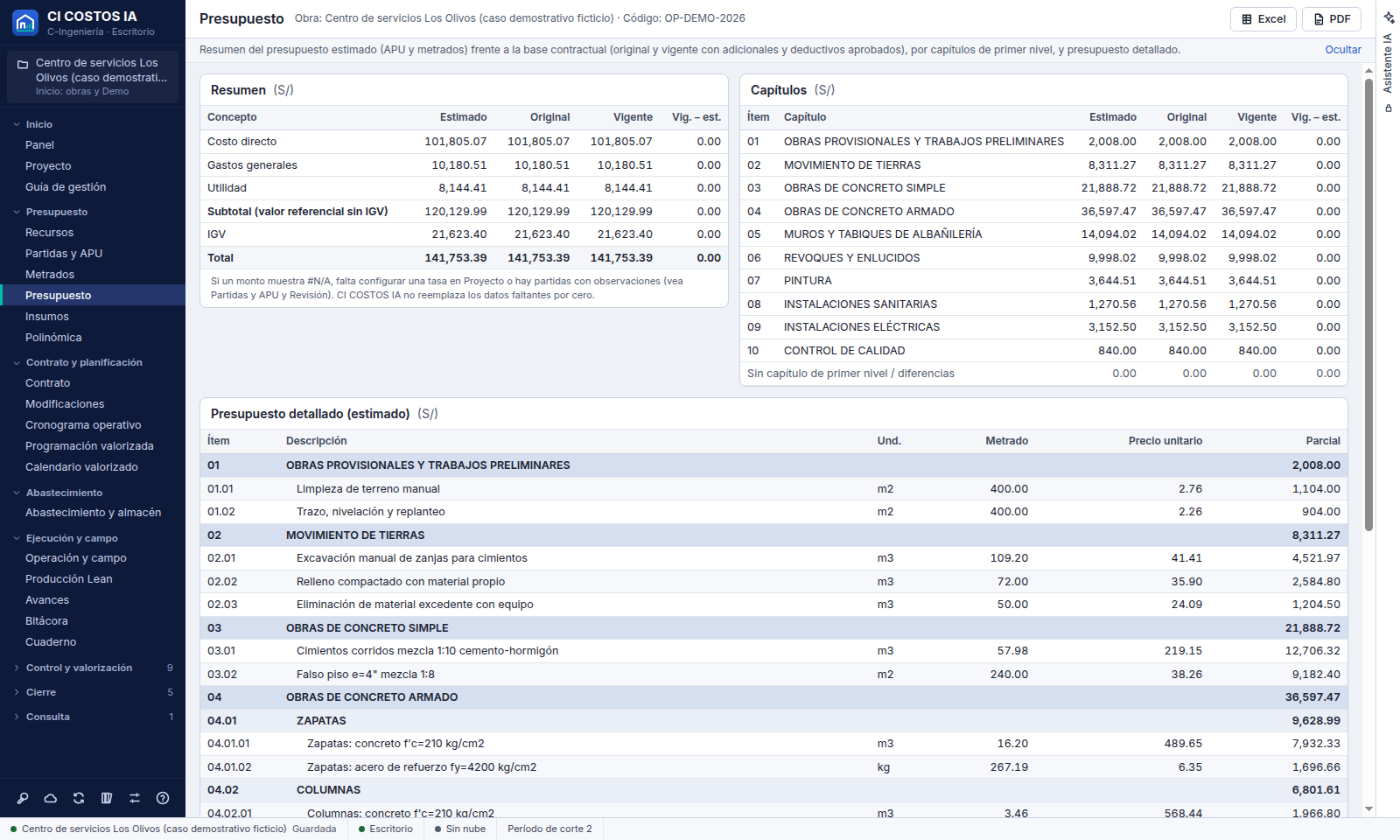
Task: Open the help question mark icon
Action: 163,798
